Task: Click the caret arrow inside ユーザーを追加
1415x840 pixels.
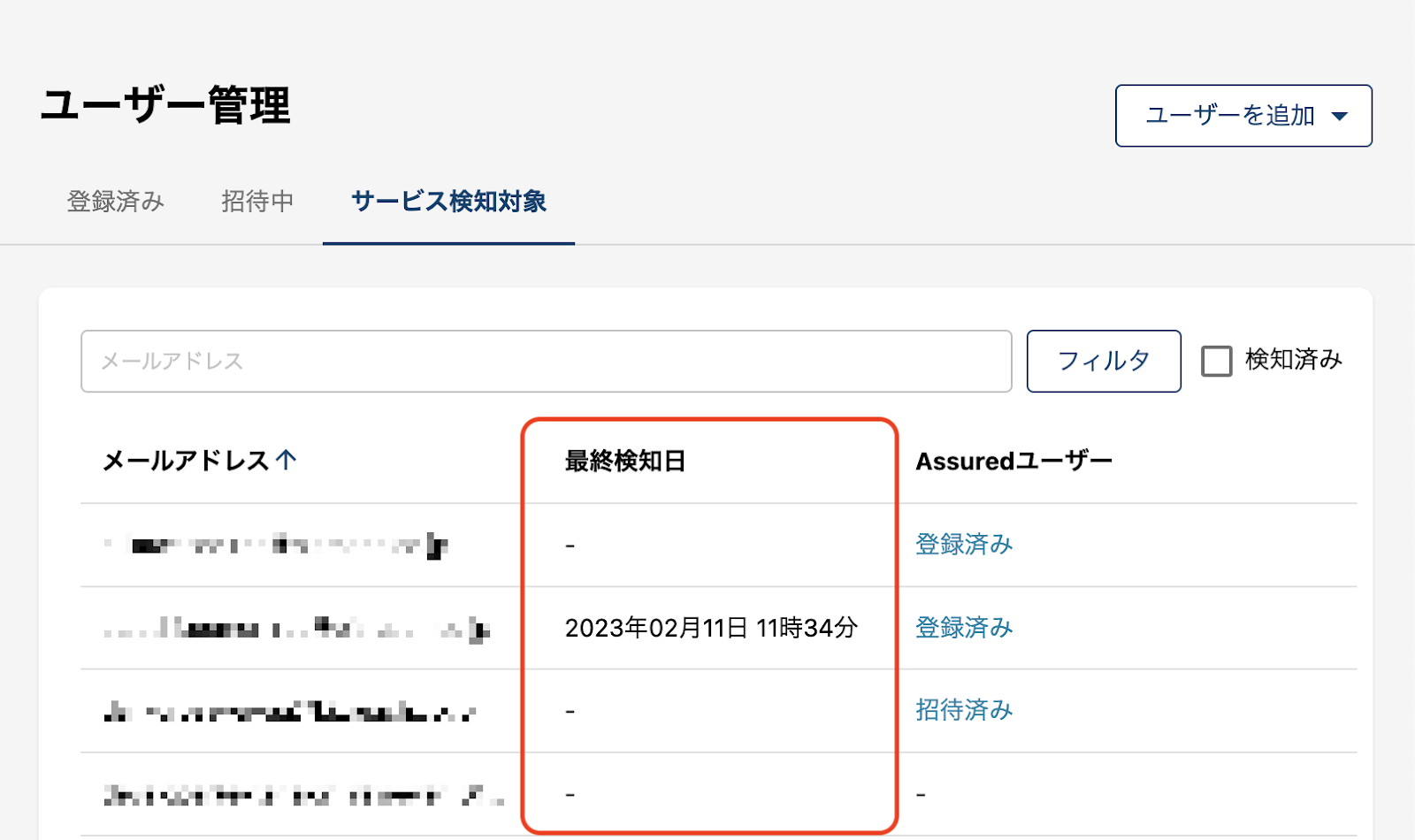Action: 1339,117
